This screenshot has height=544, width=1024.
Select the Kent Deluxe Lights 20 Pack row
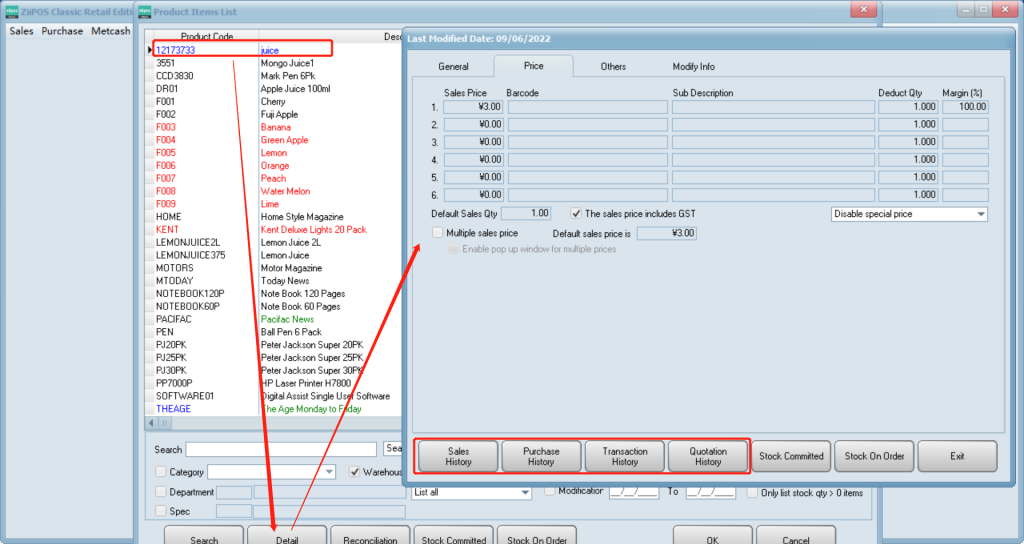point(313,229)
